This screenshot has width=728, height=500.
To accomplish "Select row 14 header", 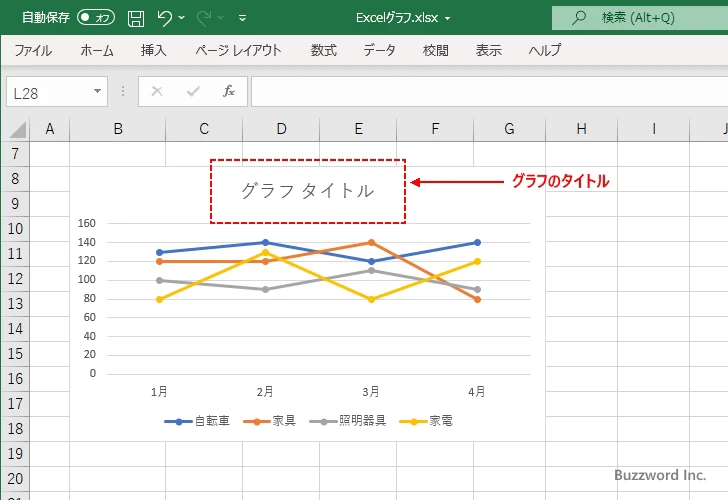I will (15, 329).
